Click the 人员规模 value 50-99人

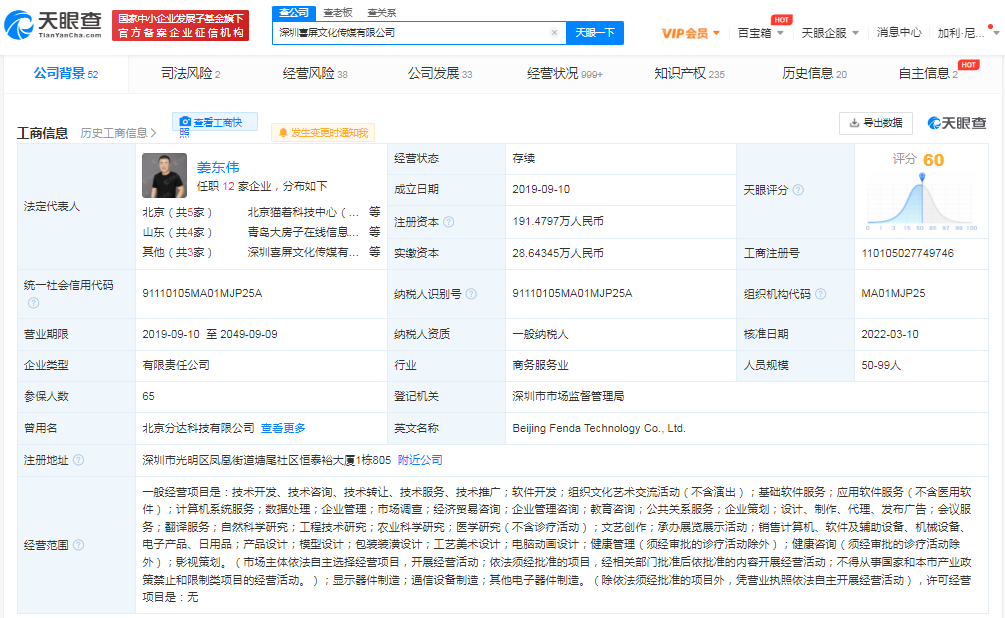881,365
